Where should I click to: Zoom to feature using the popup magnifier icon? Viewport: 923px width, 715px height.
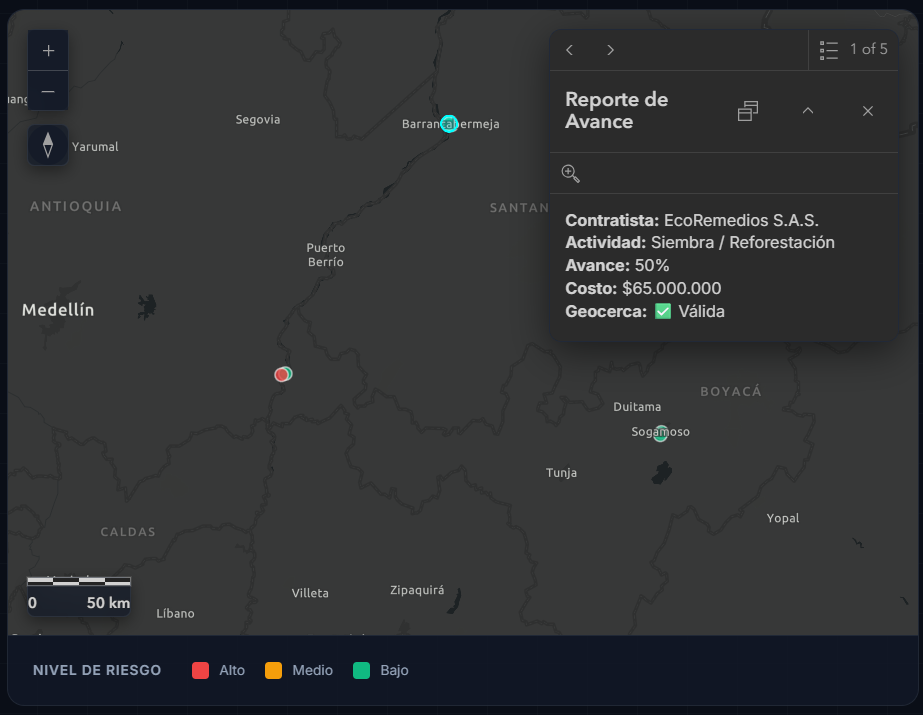(570, 173)
